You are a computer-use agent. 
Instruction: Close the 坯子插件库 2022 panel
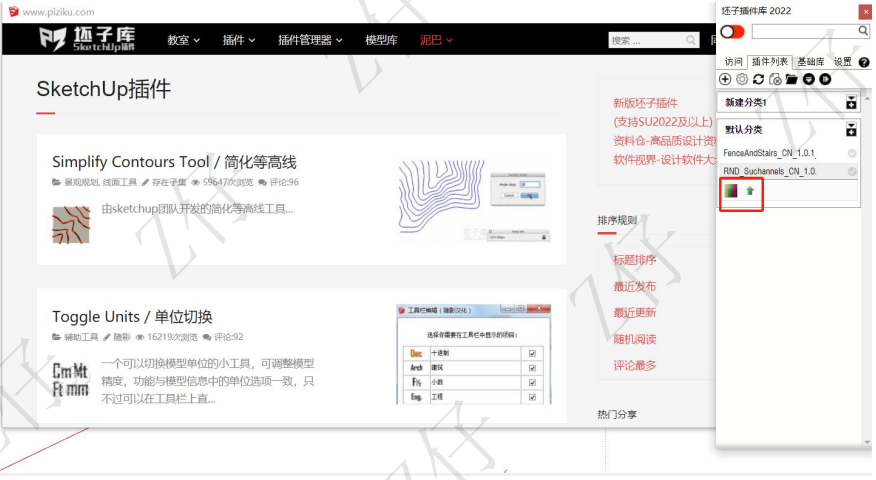865,11
